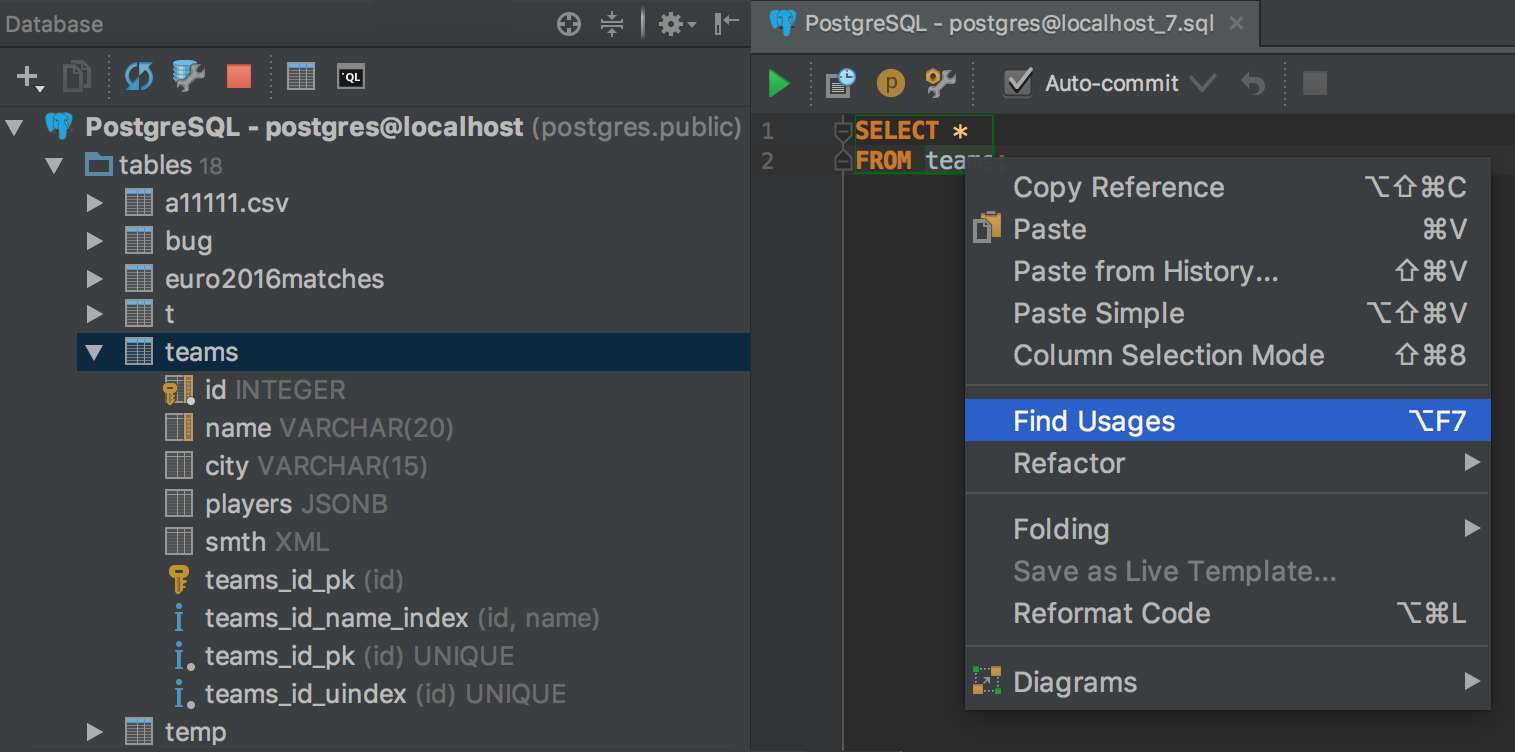Click the red Disconnect stop icon
1515x752 pixels.
tap(239, 77)
